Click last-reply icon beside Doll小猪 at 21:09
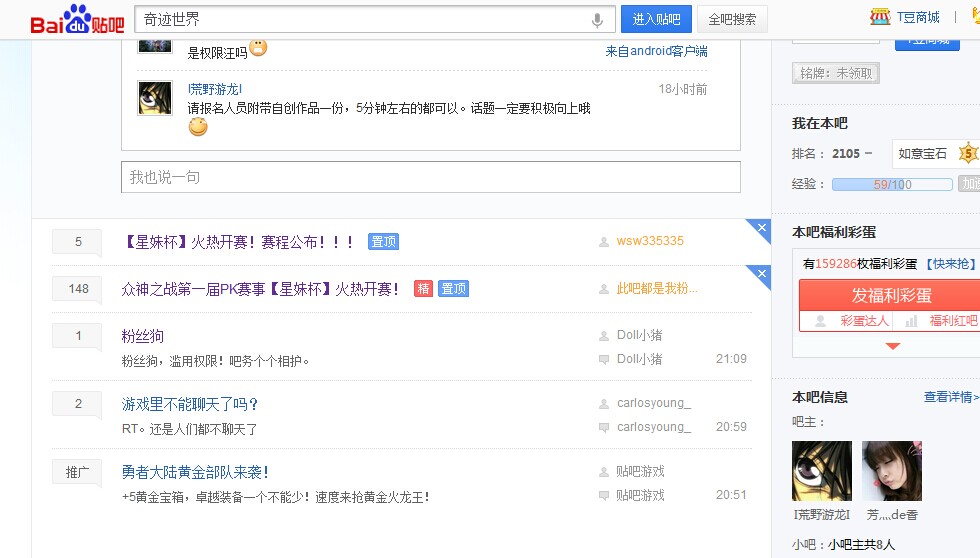The width and height of the screenshot is (980, 558). coord(604,359)
